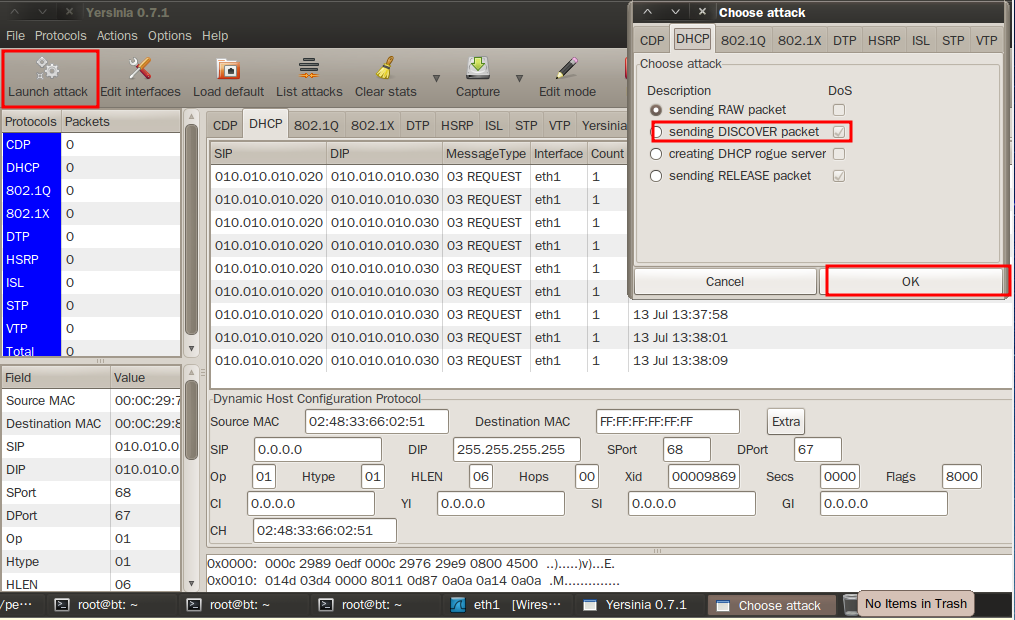1015x620 pixels.
Task: Toggle DoS checkbox for DHCP rogue server
Action: click(x=839, y=154)
